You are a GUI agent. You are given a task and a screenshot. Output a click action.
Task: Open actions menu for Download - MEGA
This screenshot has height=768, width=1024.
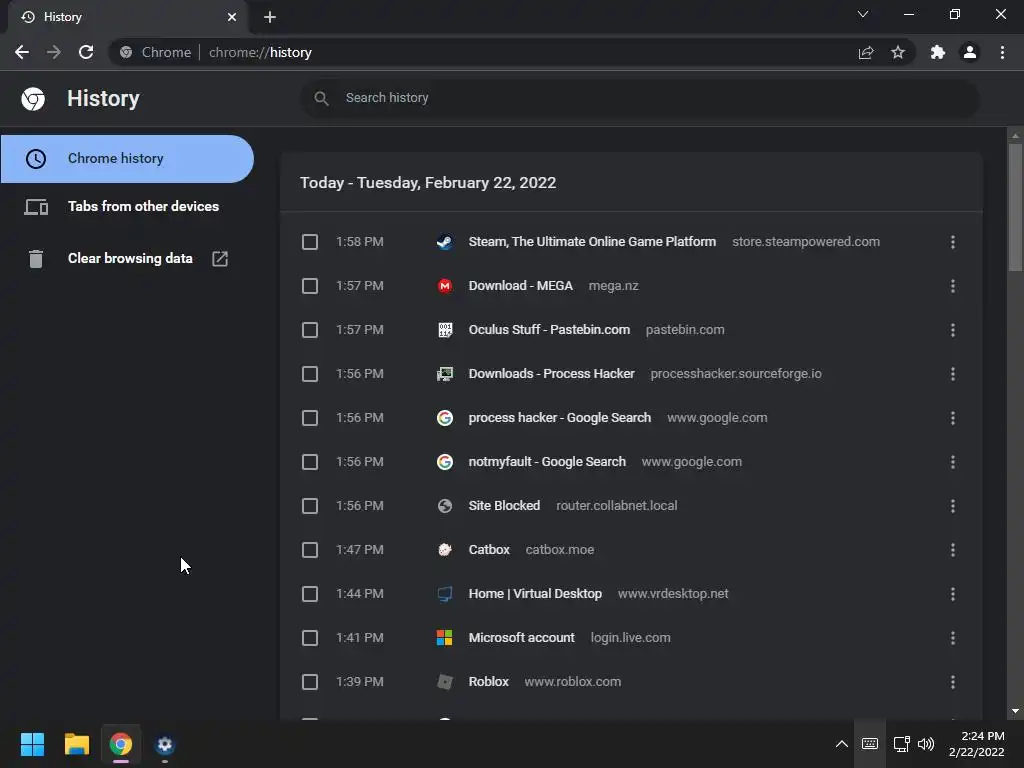click(953, 286)
